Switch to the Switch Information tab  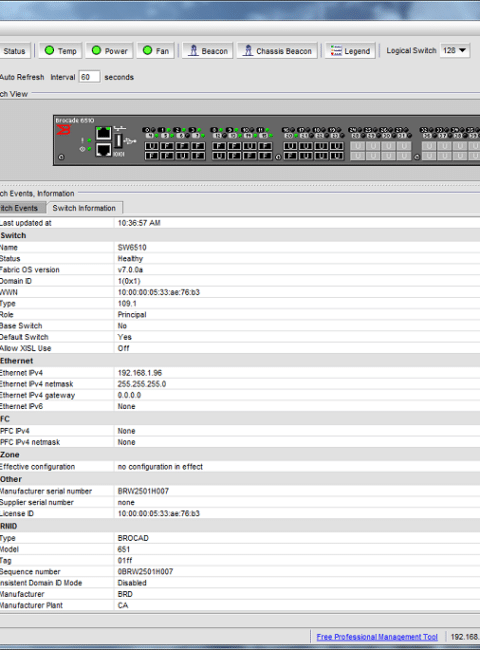tap(84, 208)
